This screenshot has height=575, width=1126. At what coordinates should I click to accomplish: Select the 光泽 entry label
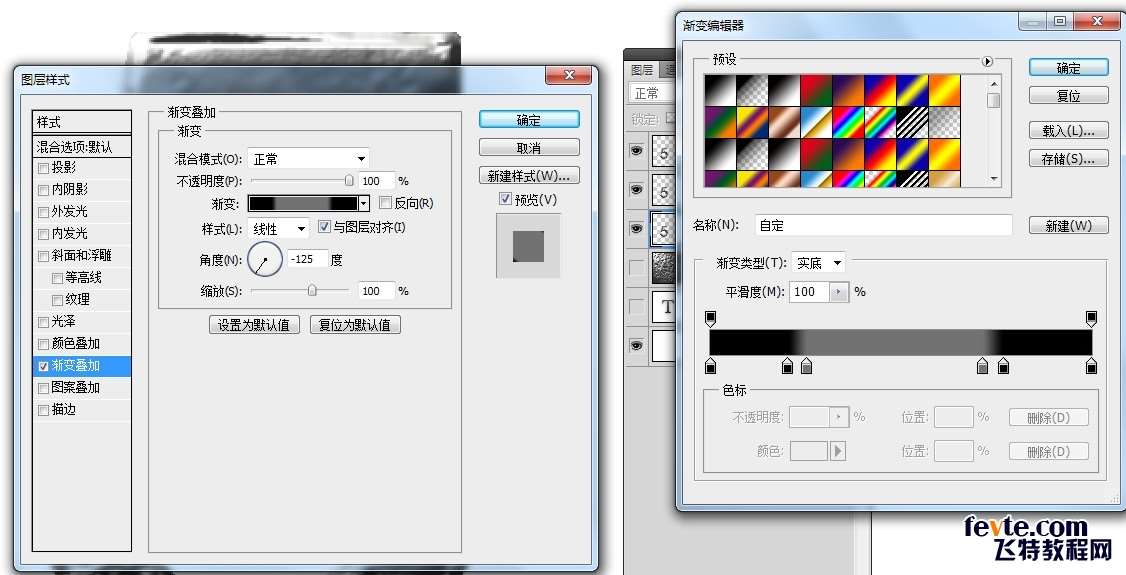(63, 322)
